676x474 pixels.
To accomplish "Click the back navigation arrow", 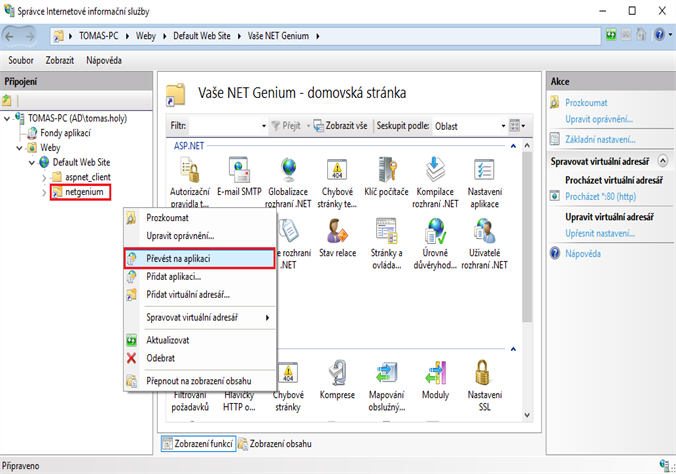I will coord(9,36).
